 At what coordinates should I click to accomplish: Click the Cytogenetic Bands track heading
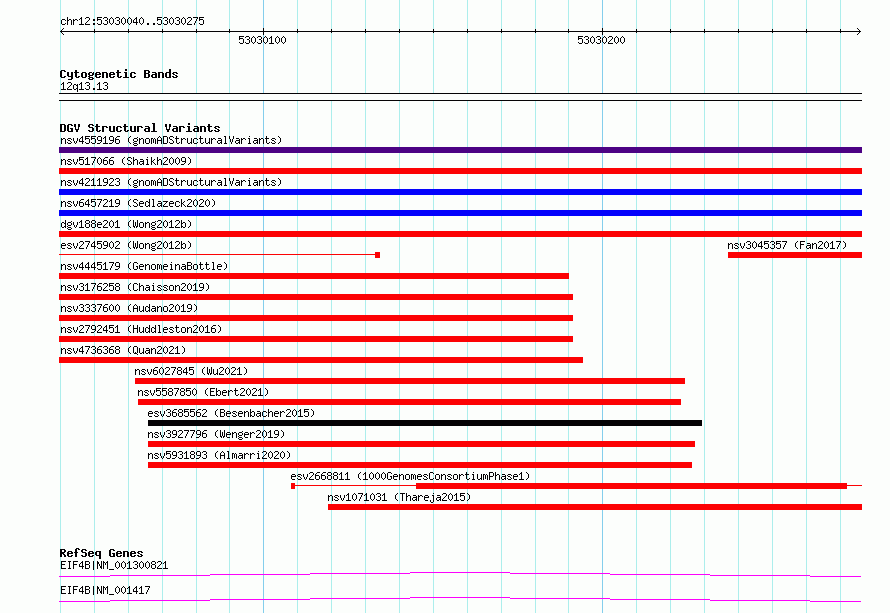point(119,74)
